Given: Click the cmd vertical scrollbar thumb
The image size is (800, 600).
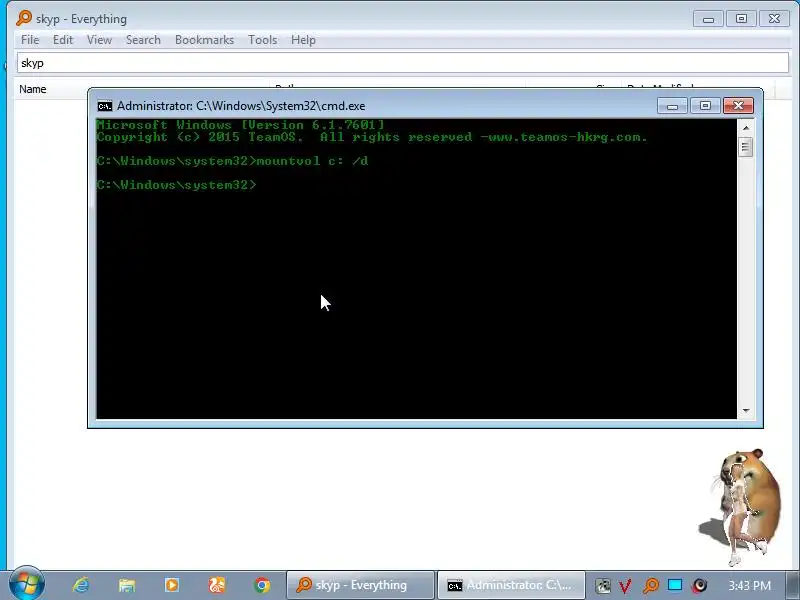Looking at the screenshot, I should [x=746, y=147].
